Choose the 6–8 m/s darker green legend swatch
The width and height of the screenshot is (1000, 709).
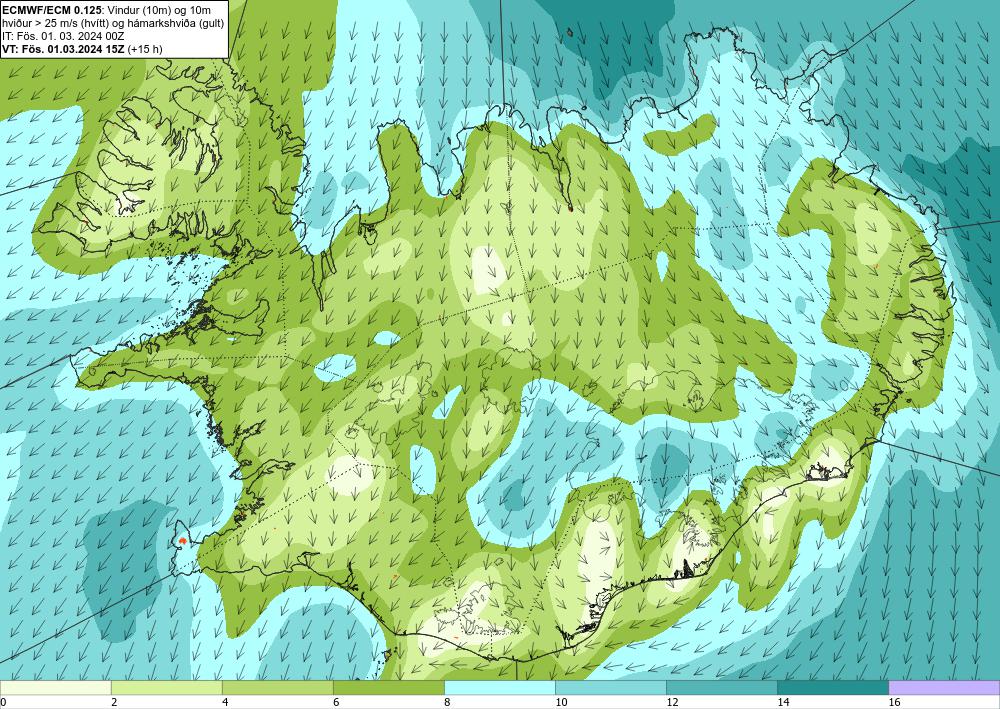click(x=388, y=688)
